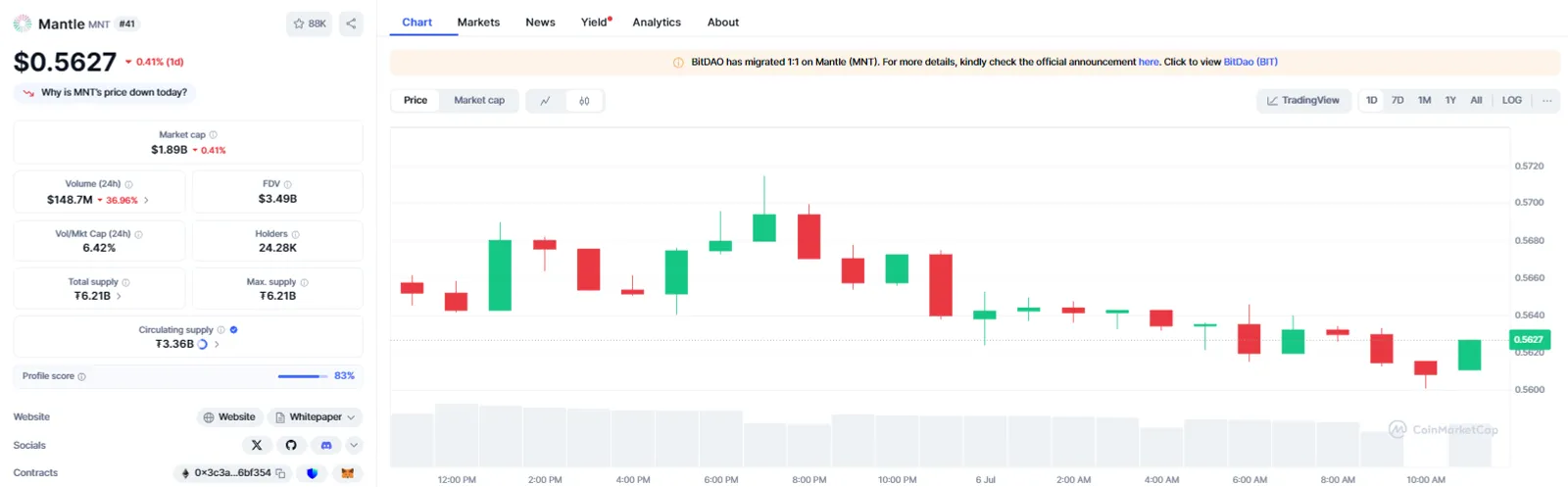
Task: Open the About tab
Action: click(723, 23)
